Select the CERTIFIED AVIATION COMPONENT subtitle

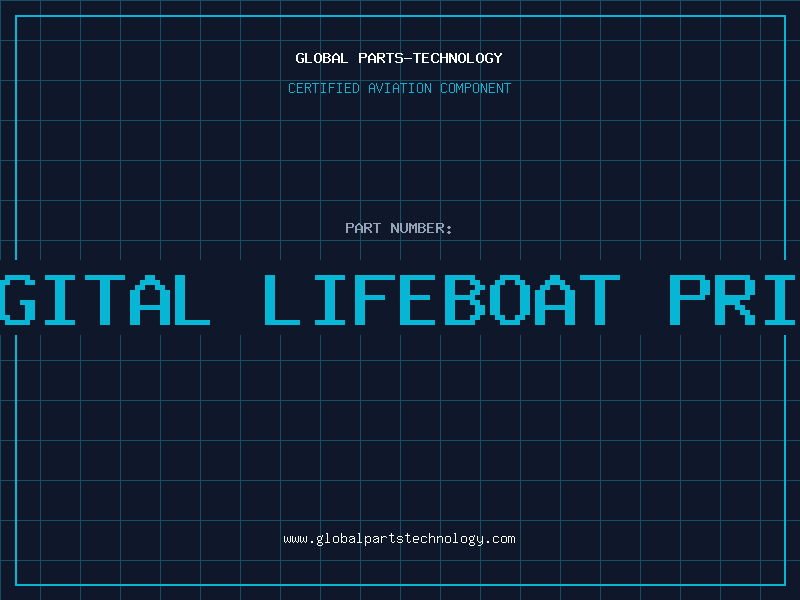399,88
